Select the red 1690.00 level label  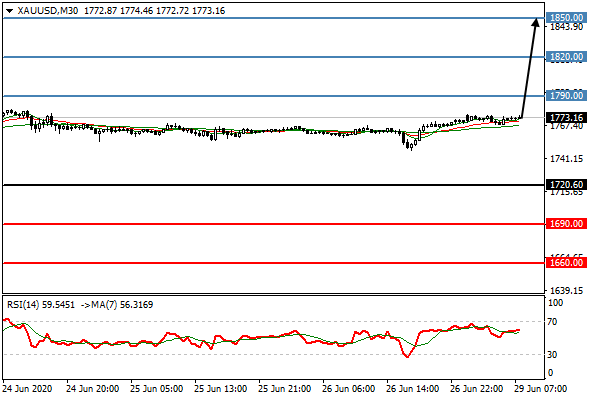click(x=566, y=224)
